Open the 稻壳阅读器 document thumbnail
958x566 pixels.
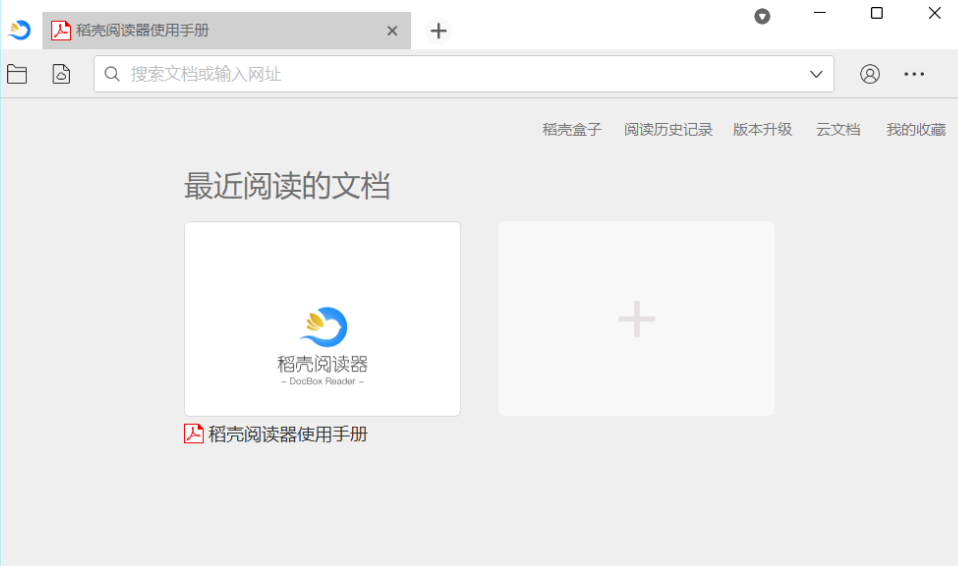coord(323,319)
